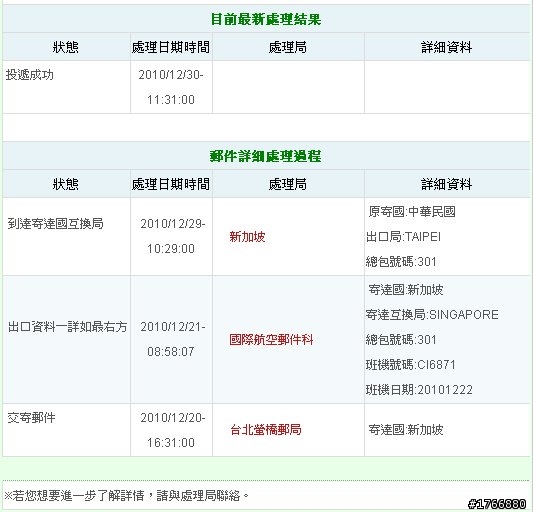Click the 狀態 header in the detailed process table
Viewport: 533px width, 512px height.
point(66,184)
